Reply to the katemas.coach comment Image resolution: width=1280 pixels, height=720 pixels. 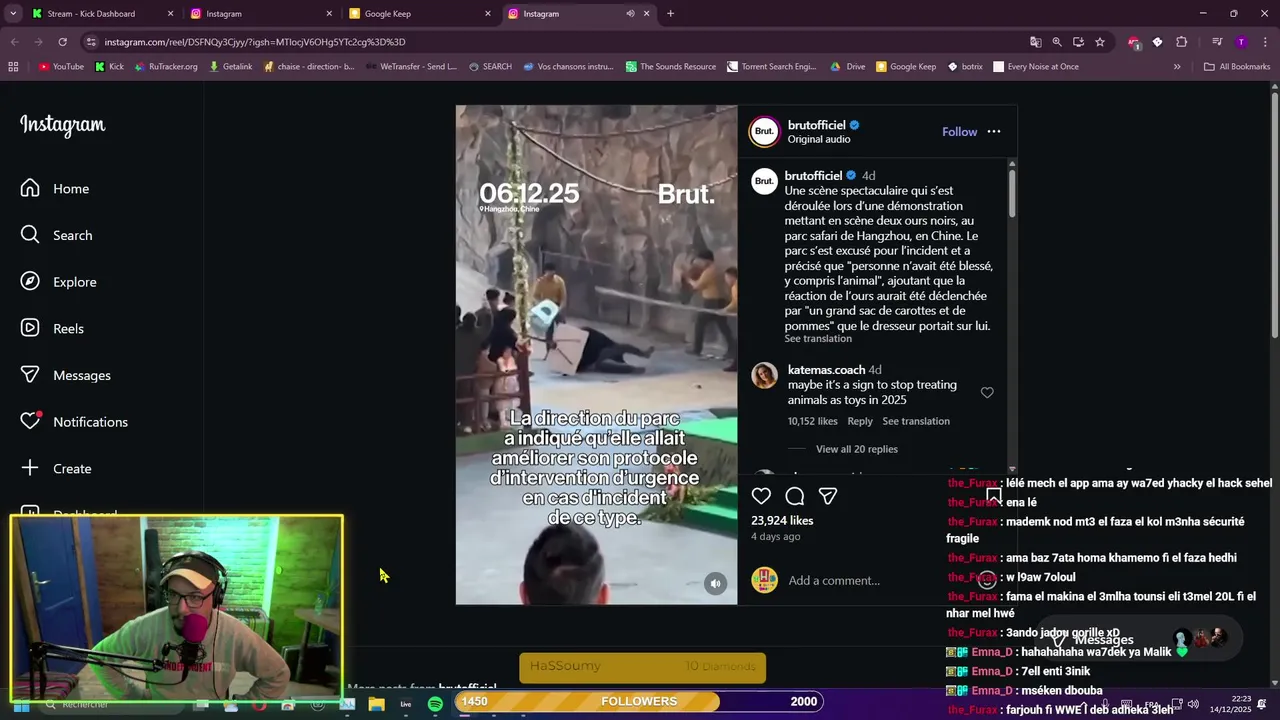860,421
